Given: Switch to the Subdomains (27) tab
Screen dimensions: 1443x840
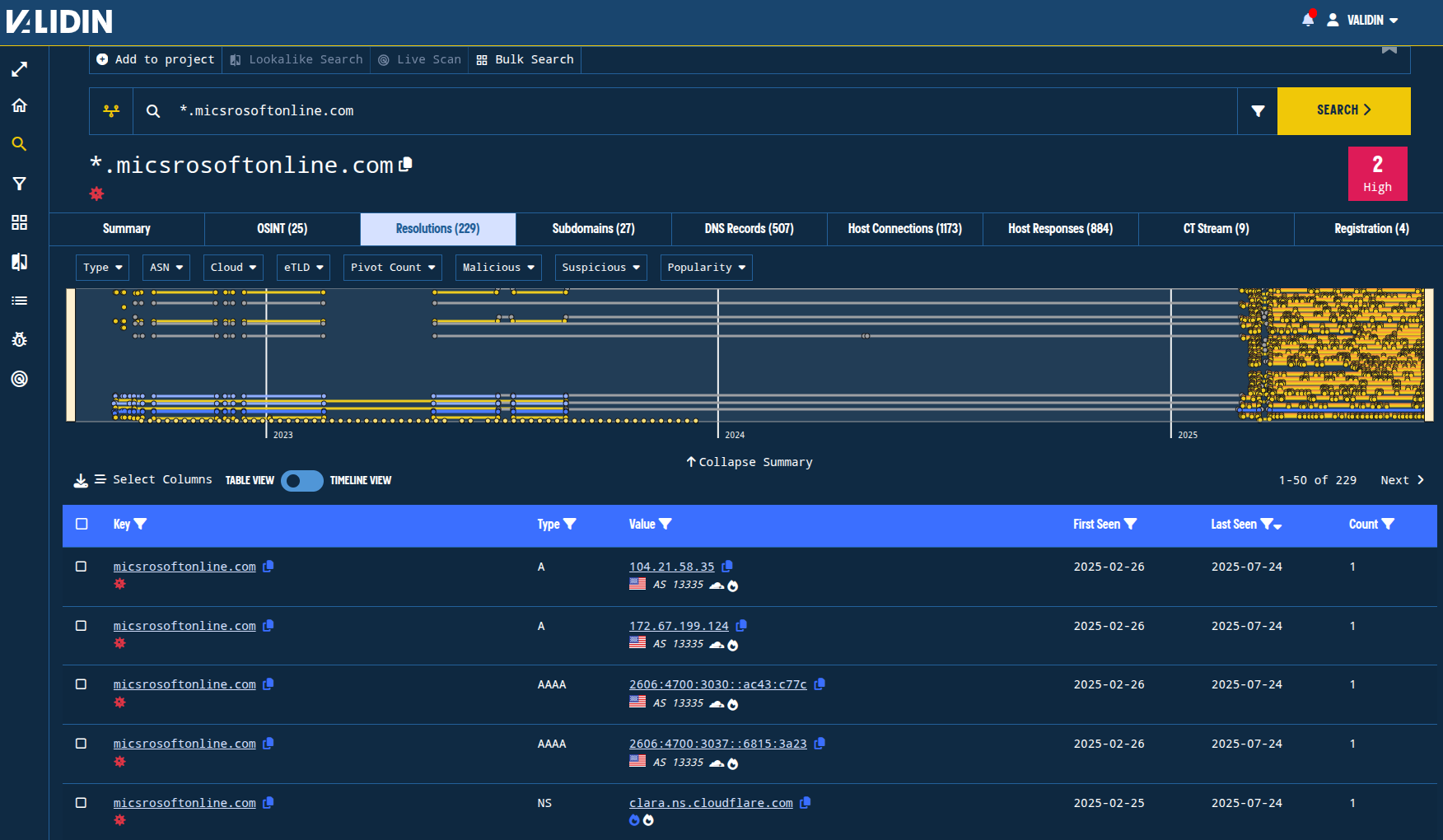Looking at the screenshot, I should [594, 229].
